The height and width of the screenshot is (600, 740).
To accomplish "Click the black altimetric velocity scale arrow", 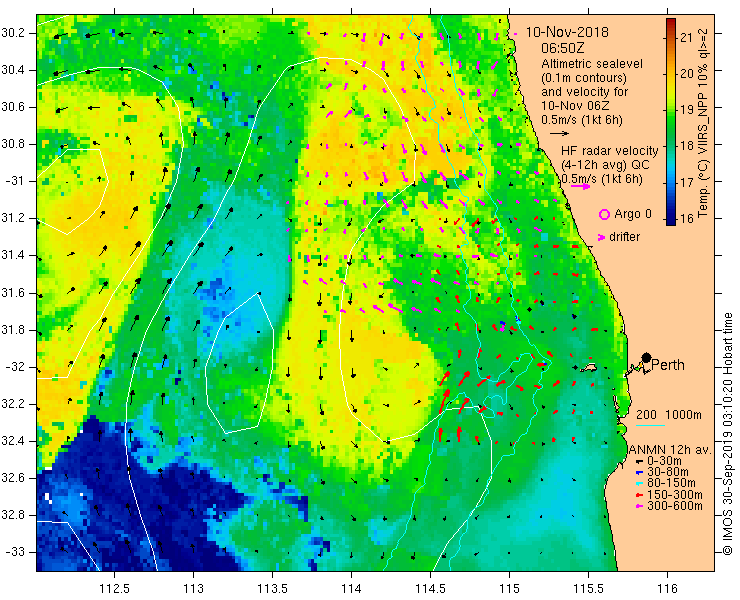I will click(x=560, y=134).
